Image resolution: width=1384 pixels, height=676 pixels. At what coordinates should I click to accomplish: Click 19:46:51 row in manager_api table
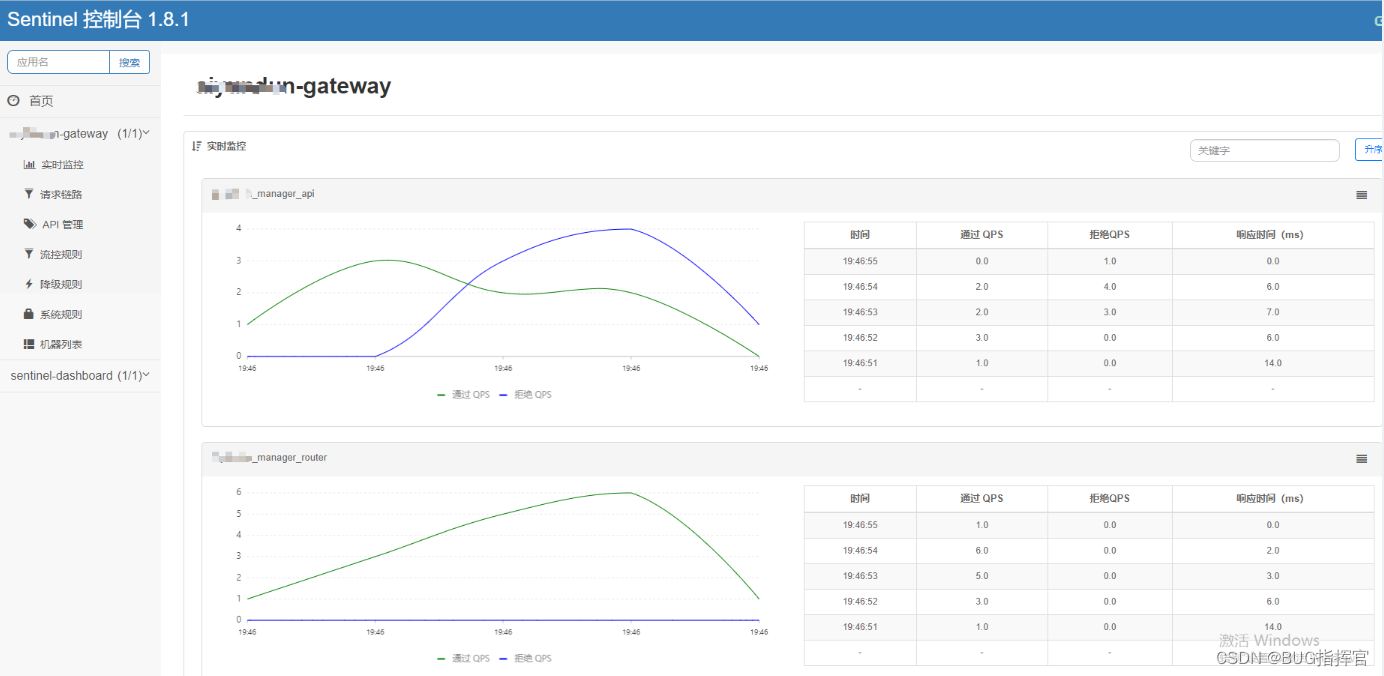(1089, 363)
